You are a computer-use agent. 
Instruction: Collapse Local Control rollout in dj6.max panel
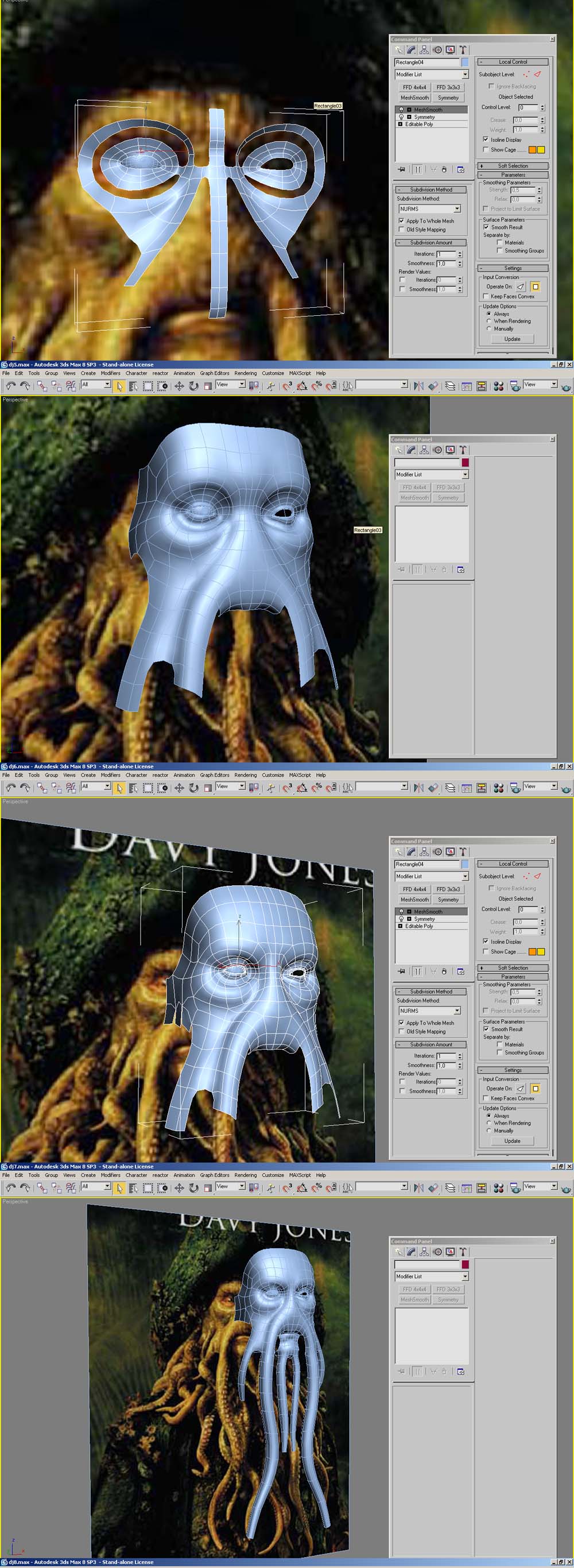coord(513,863)
